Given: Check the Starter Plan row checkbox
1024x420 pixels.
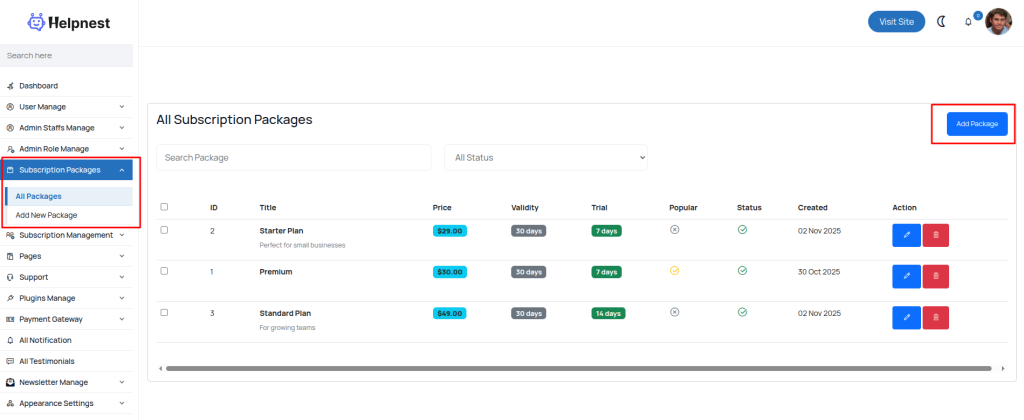Looking at the screenshot, I should [x=165, y=230].
